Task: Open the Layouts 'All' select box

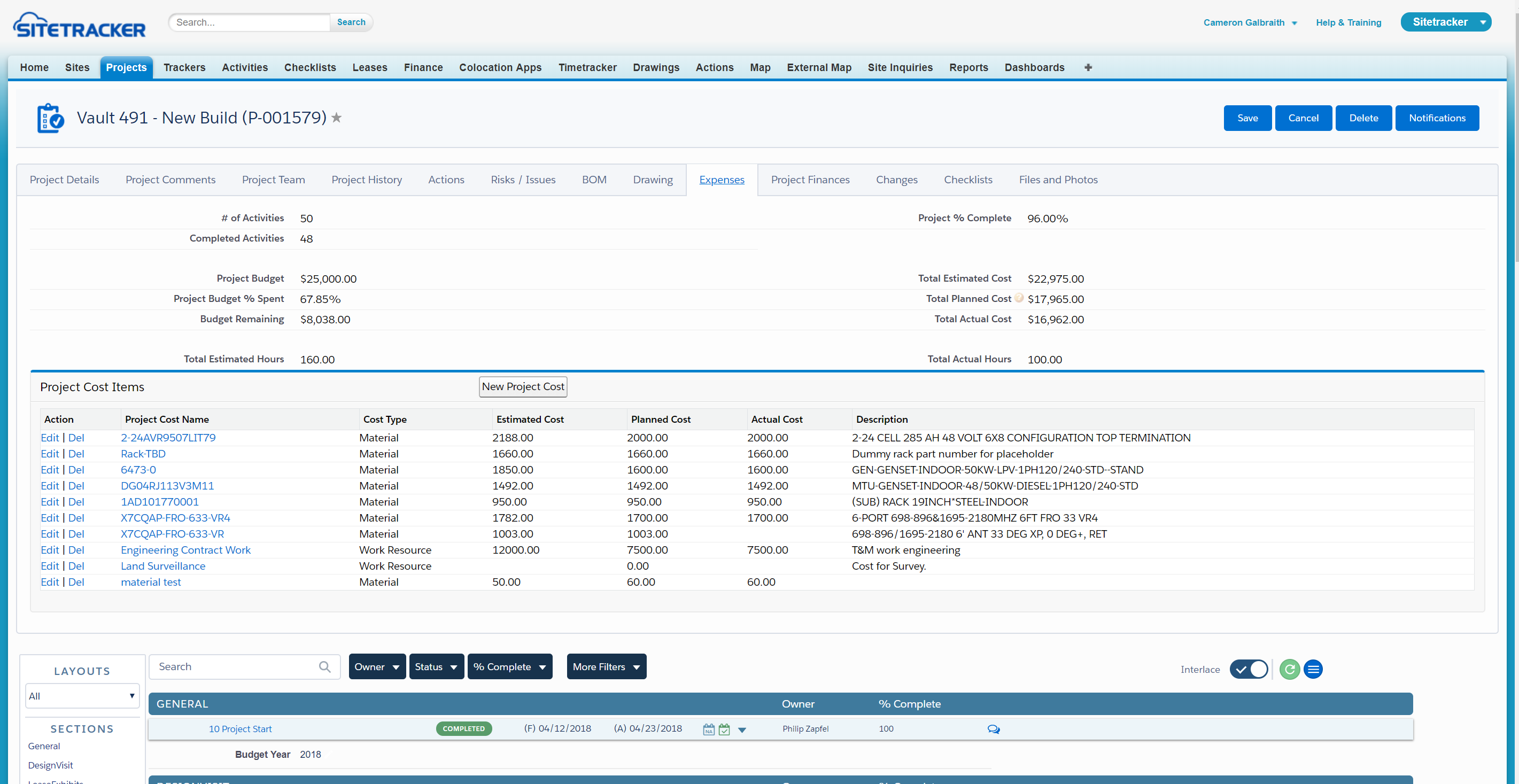Action: tap(82, 696)
